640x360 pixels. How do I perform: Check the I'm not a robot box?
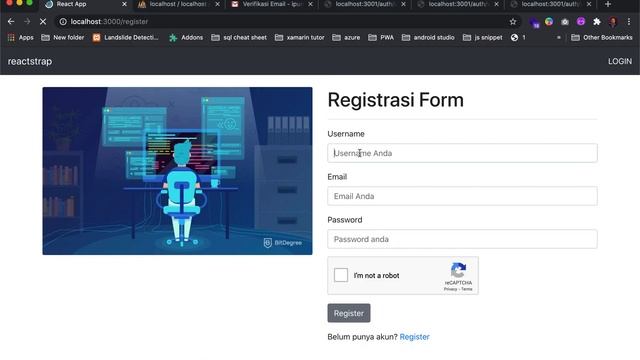point(341,275)
